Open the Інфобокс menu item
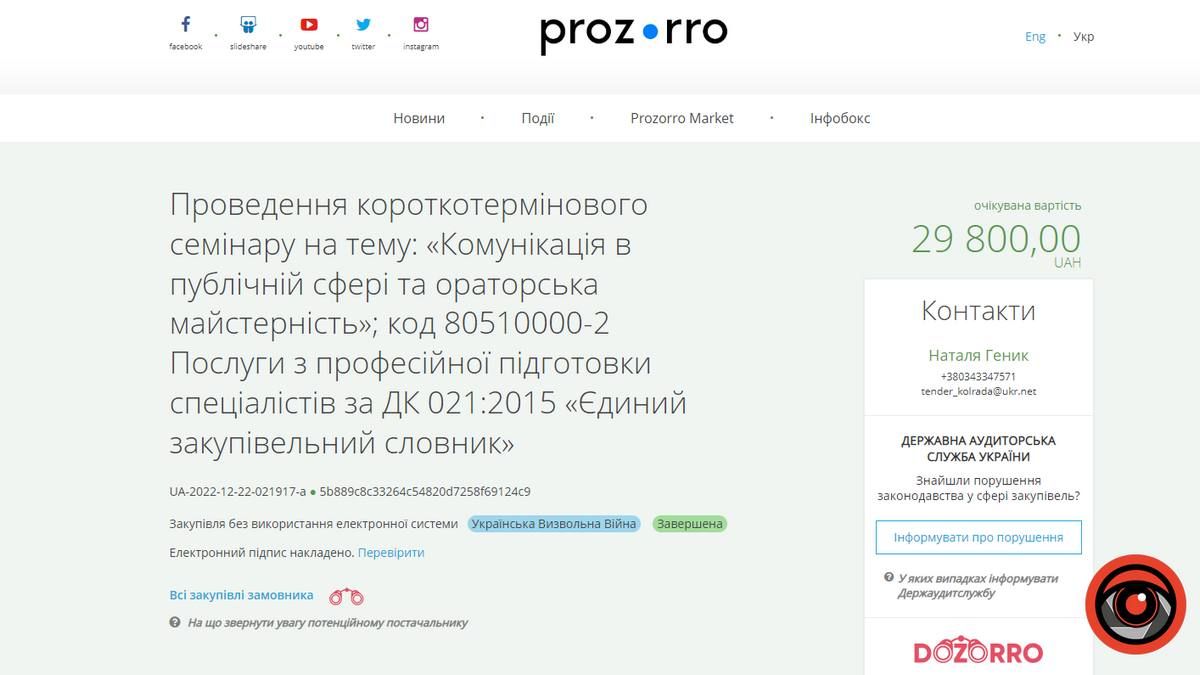This screenshot has height=675, width=1200. 841,117
